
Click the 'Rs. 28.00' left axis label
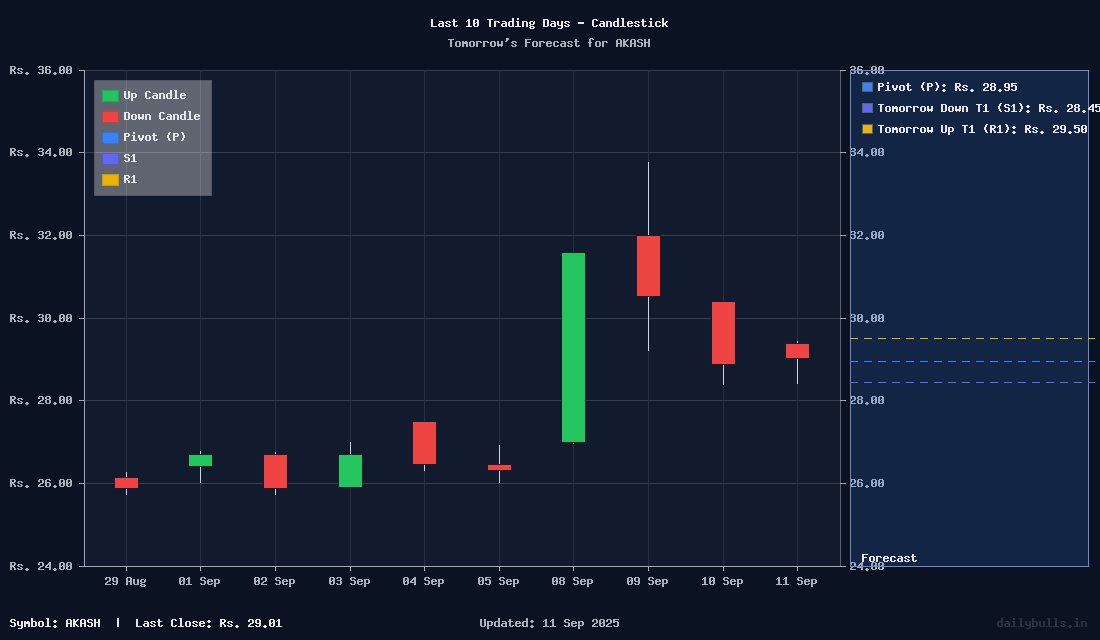tap(41, 400)
